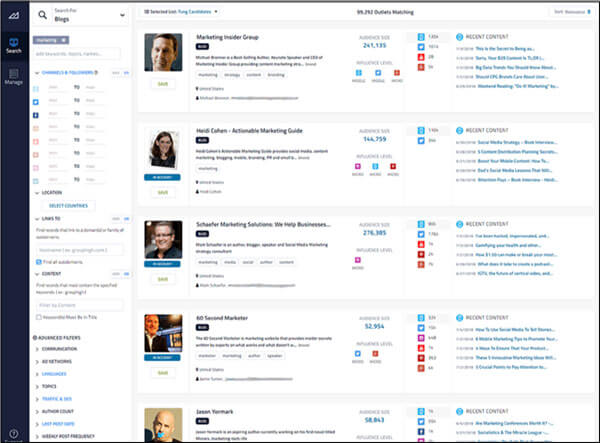The image size is (600, 443).
Task: Open the Marketing Insider Group title link
Action: click(x=227, y=37)
